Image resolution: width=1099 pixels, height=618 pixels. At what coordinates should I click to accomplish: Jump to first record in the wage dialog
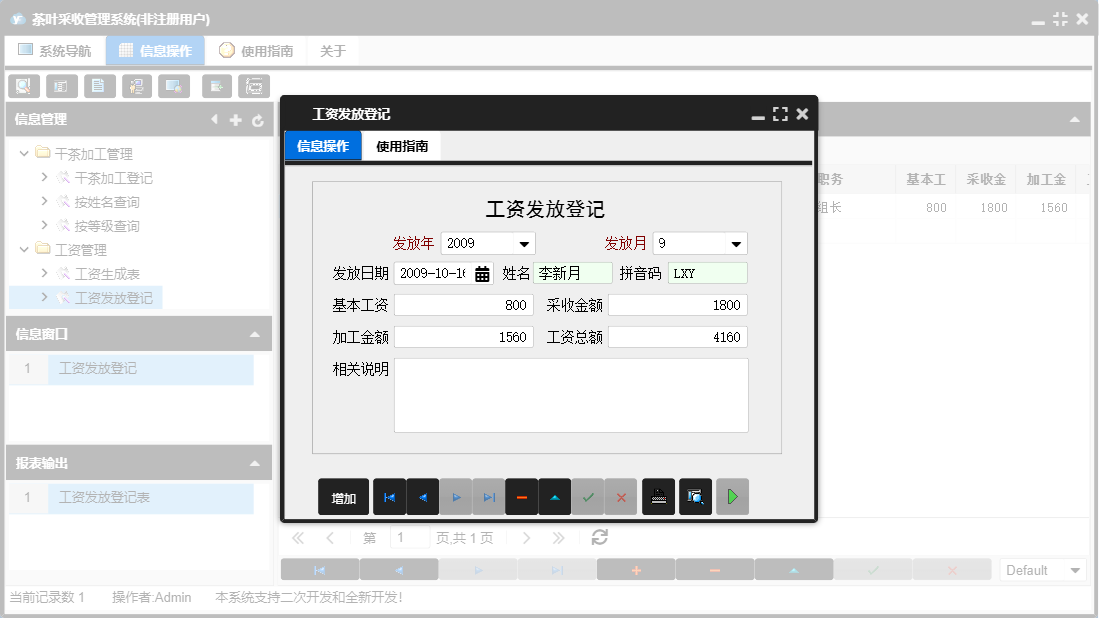tap(389, 497)
